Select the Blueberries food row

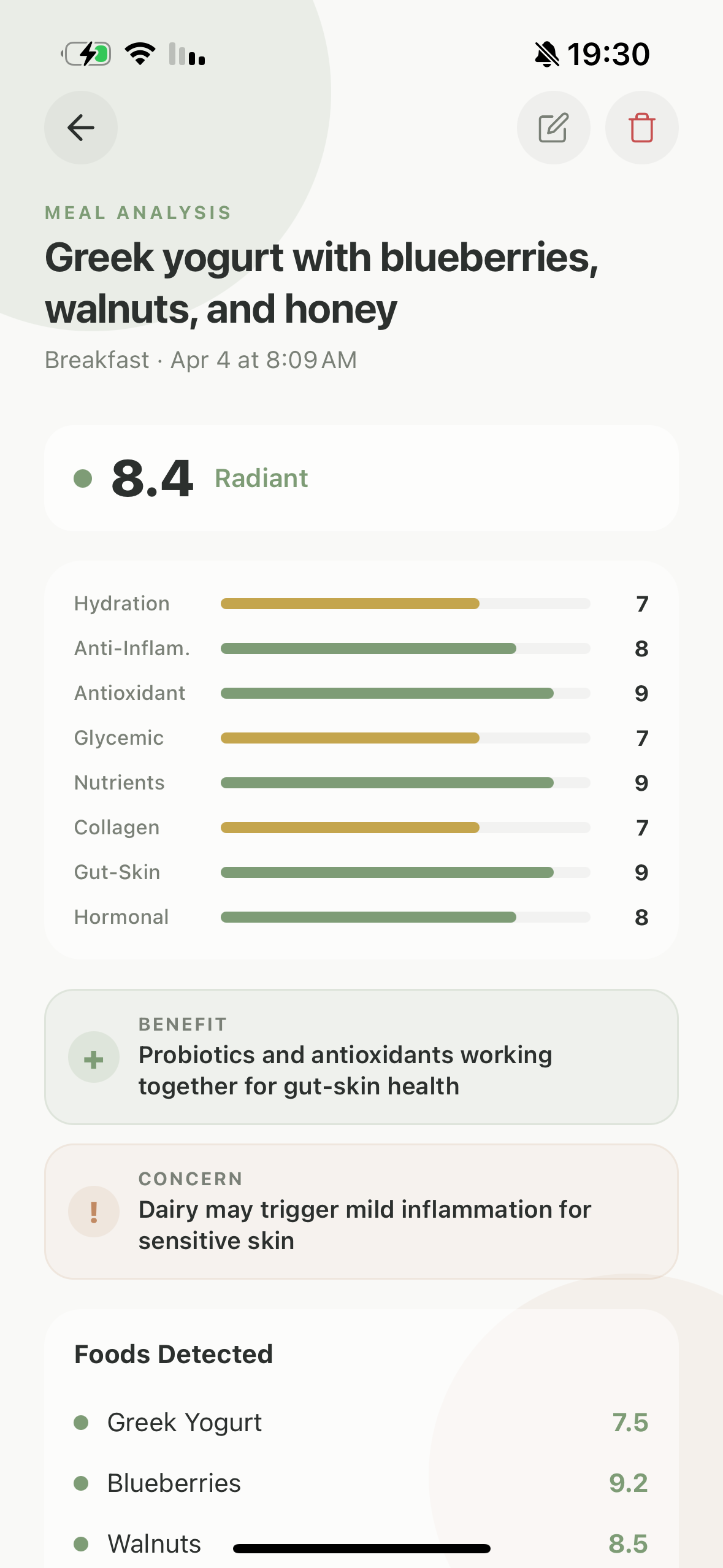361,1483
